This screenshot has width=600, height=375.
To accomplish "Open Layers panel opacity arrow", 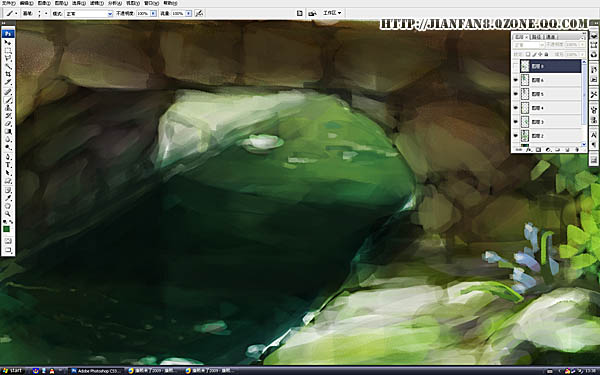I will [x=582, y=45].
